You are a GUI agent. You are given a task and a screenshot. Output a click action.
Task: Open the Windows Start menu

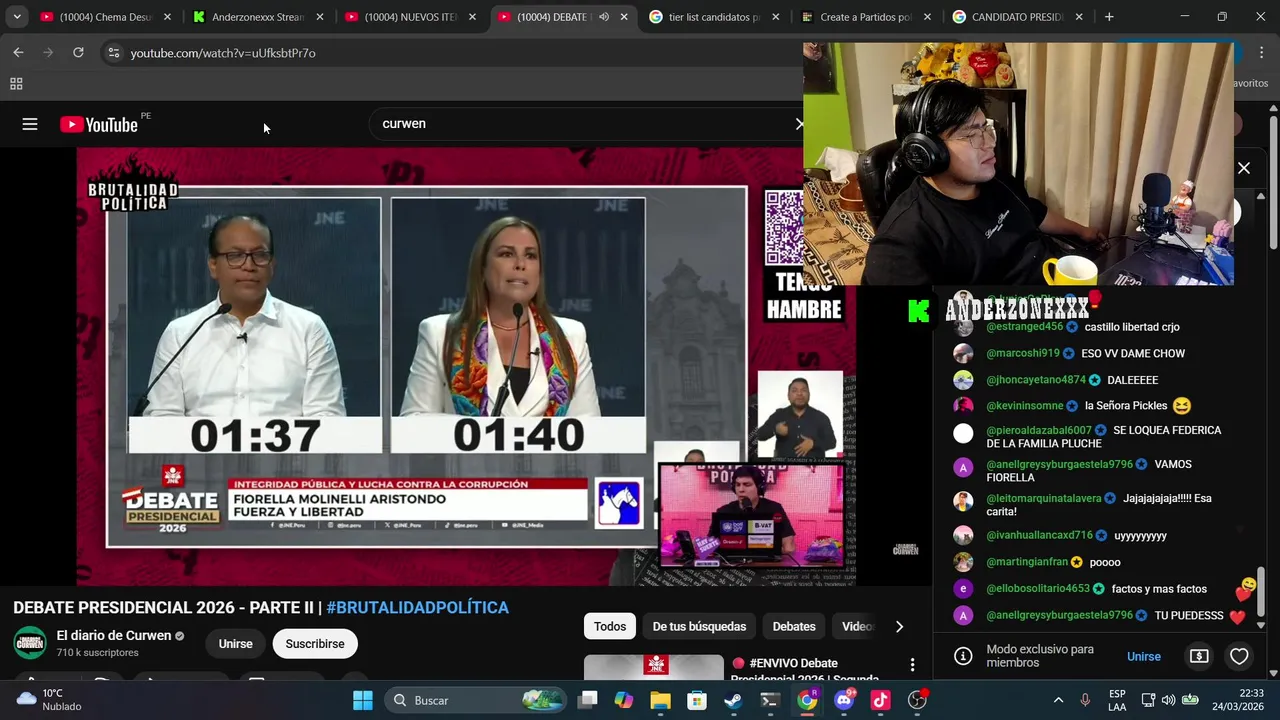click(362, 700)
